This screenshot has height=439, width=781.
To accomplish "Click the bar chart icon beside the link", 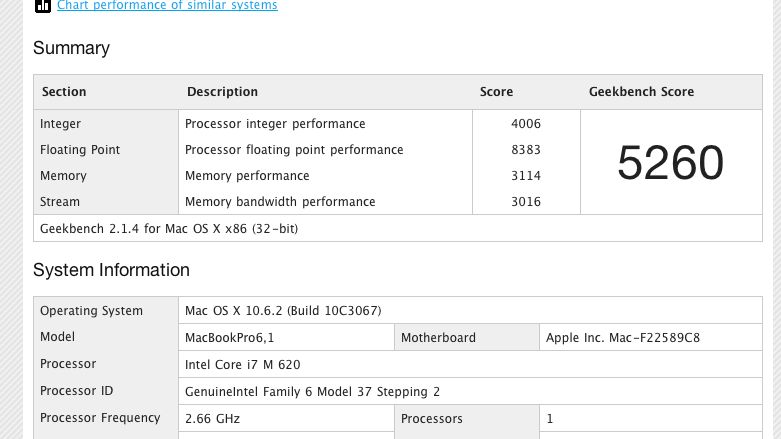I will [43, 6].
